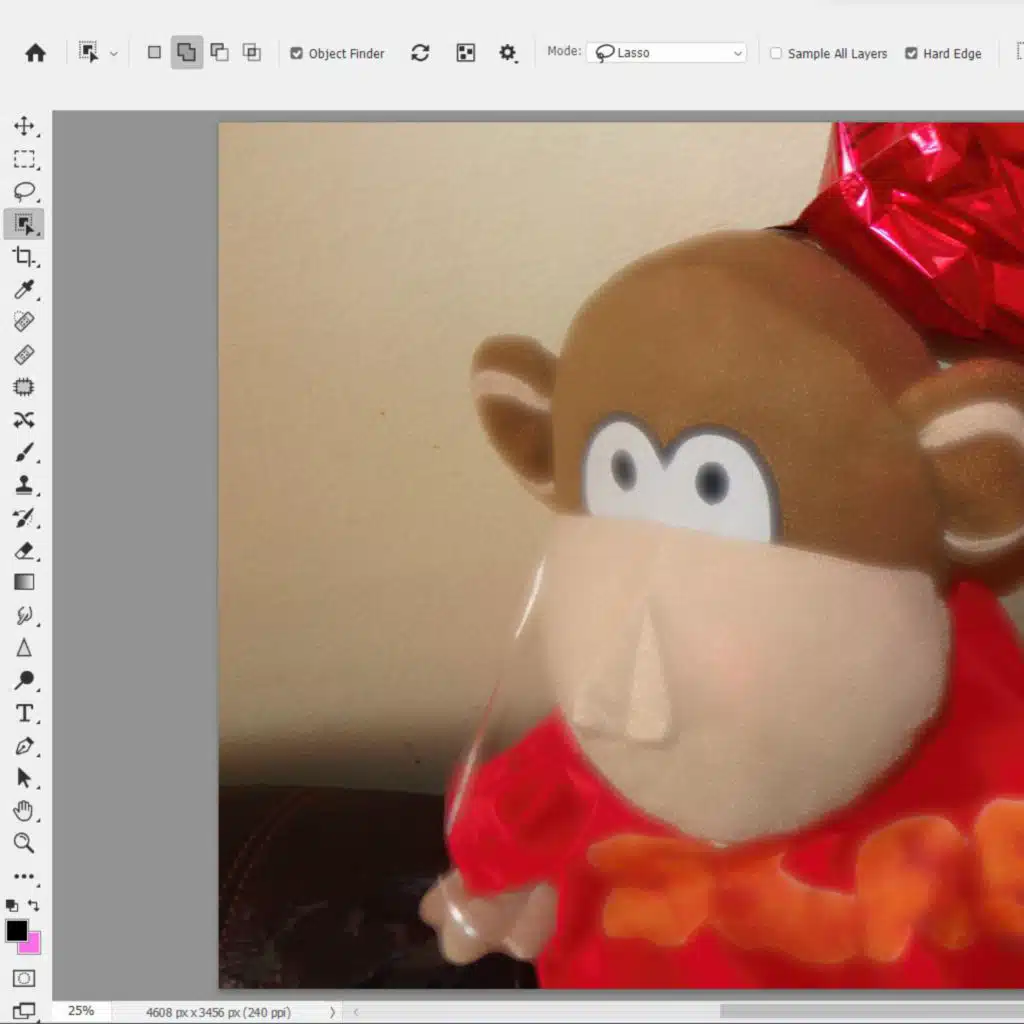
Task: Choose the Lasso tool in toolbar
Action: 24,192
